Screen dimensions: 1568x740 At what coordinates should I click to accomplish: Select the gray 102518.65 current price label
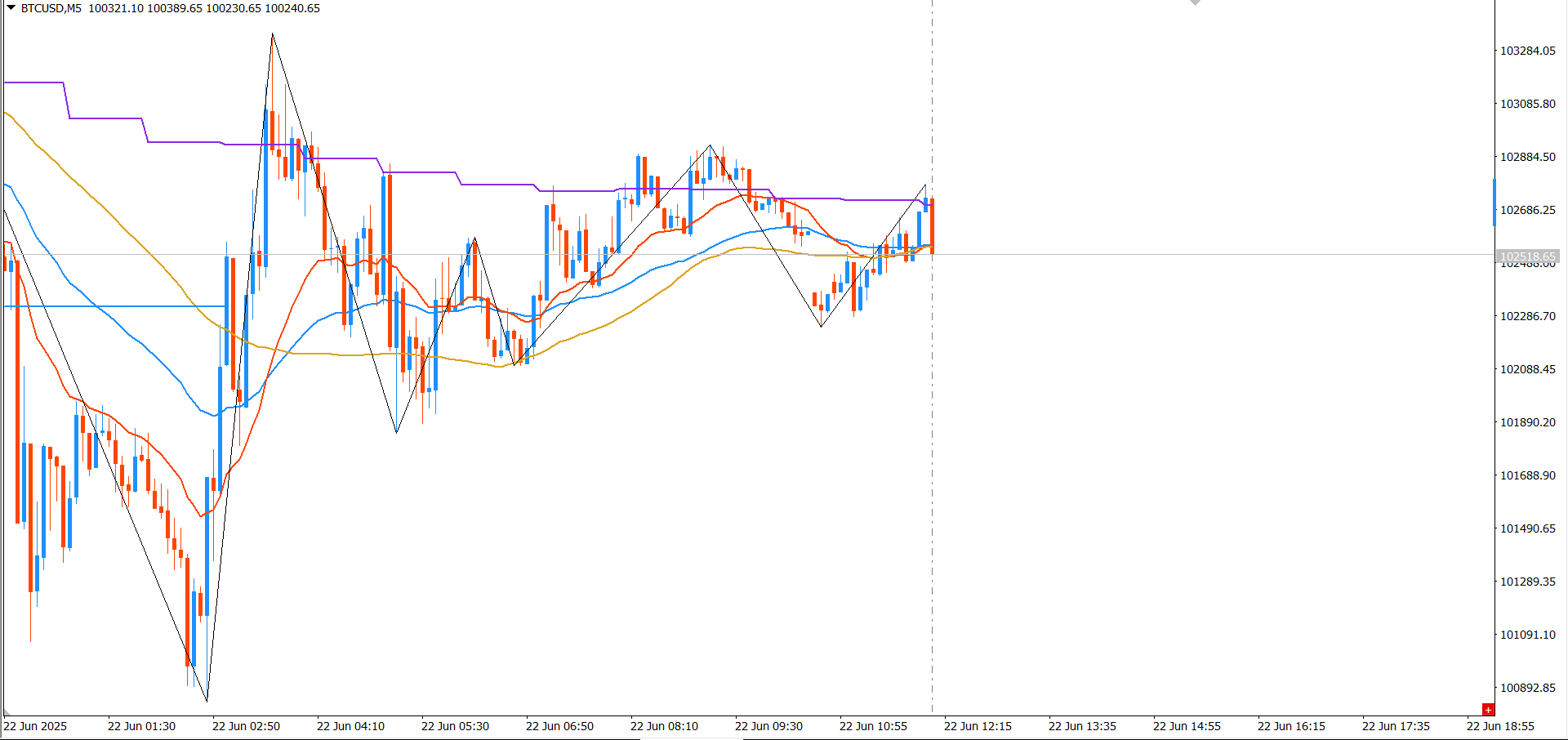click(1527, 256)
